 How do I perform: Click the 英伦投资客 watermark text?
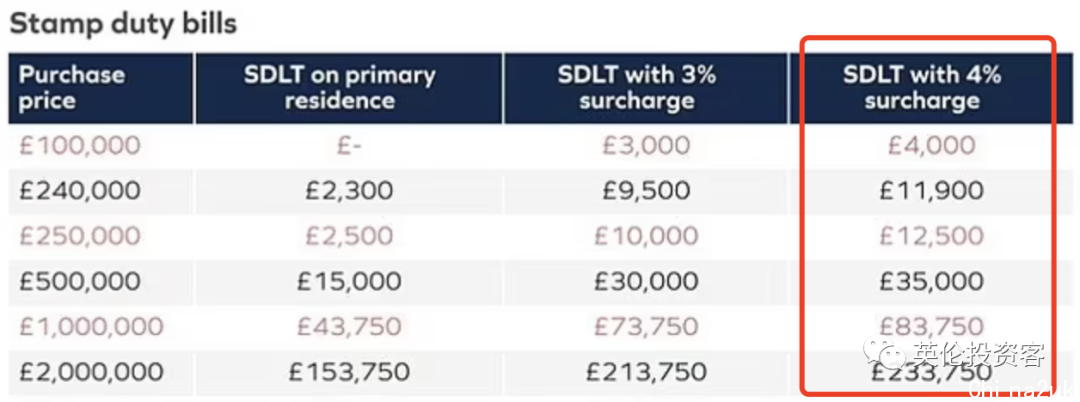(979, 354)
